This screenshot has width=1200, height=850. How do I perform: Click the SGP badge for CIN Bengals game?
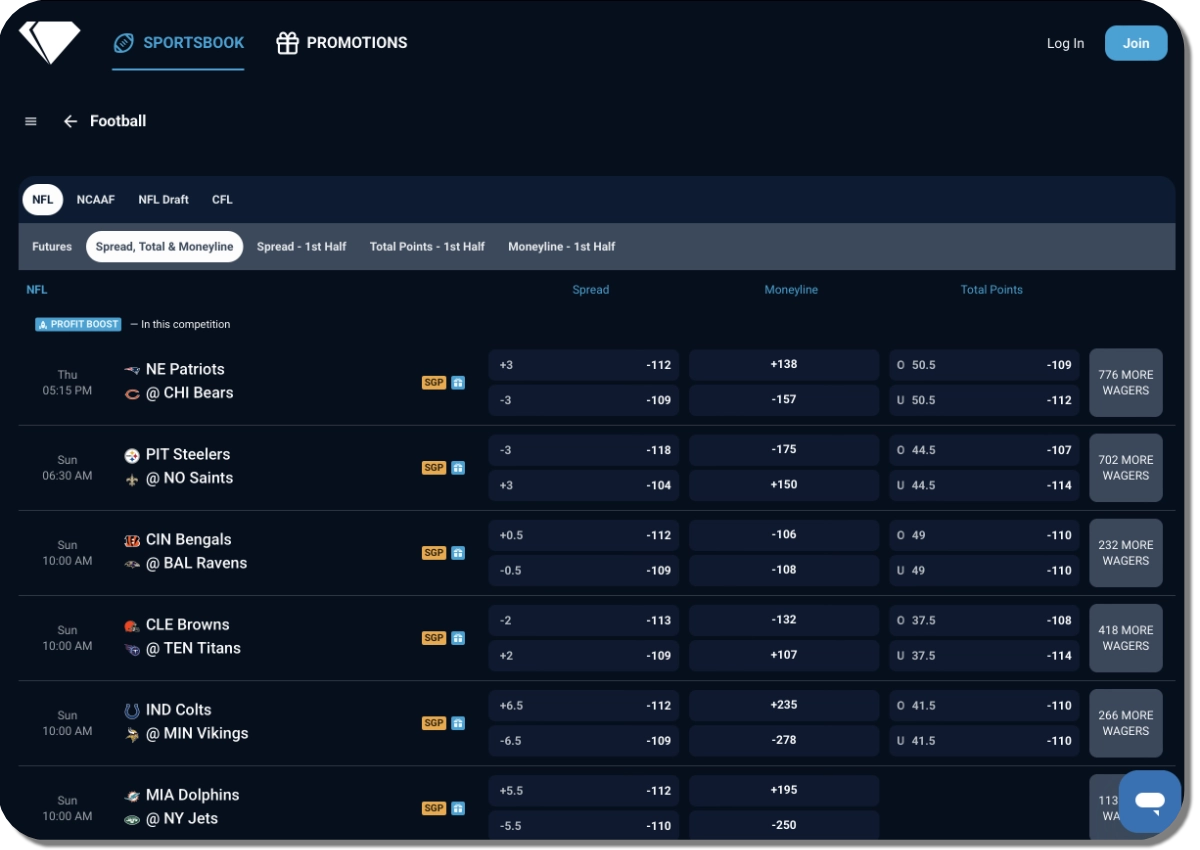click(x=434, y=552)
